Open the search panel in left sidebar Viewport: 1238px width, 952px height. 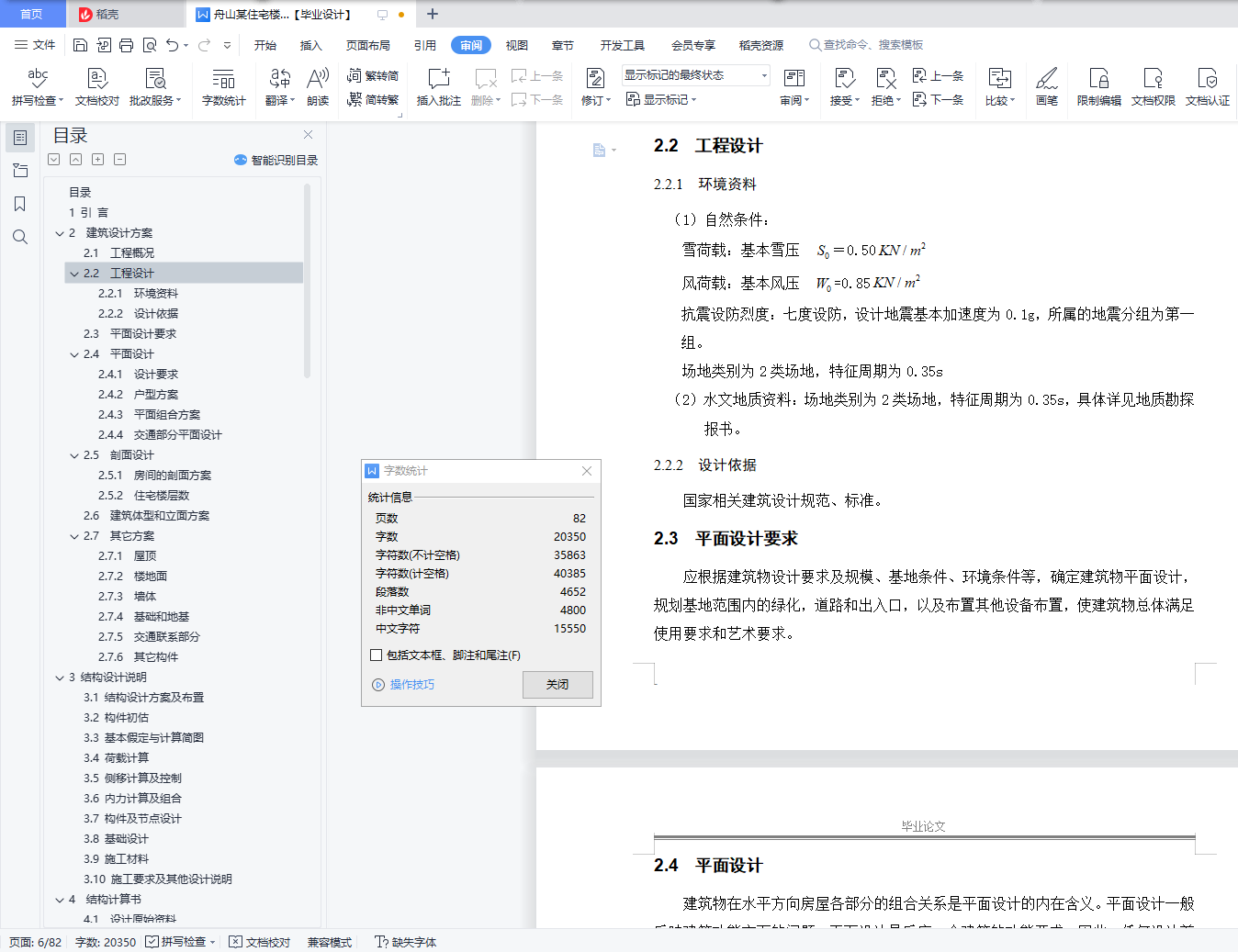point(20,237)
